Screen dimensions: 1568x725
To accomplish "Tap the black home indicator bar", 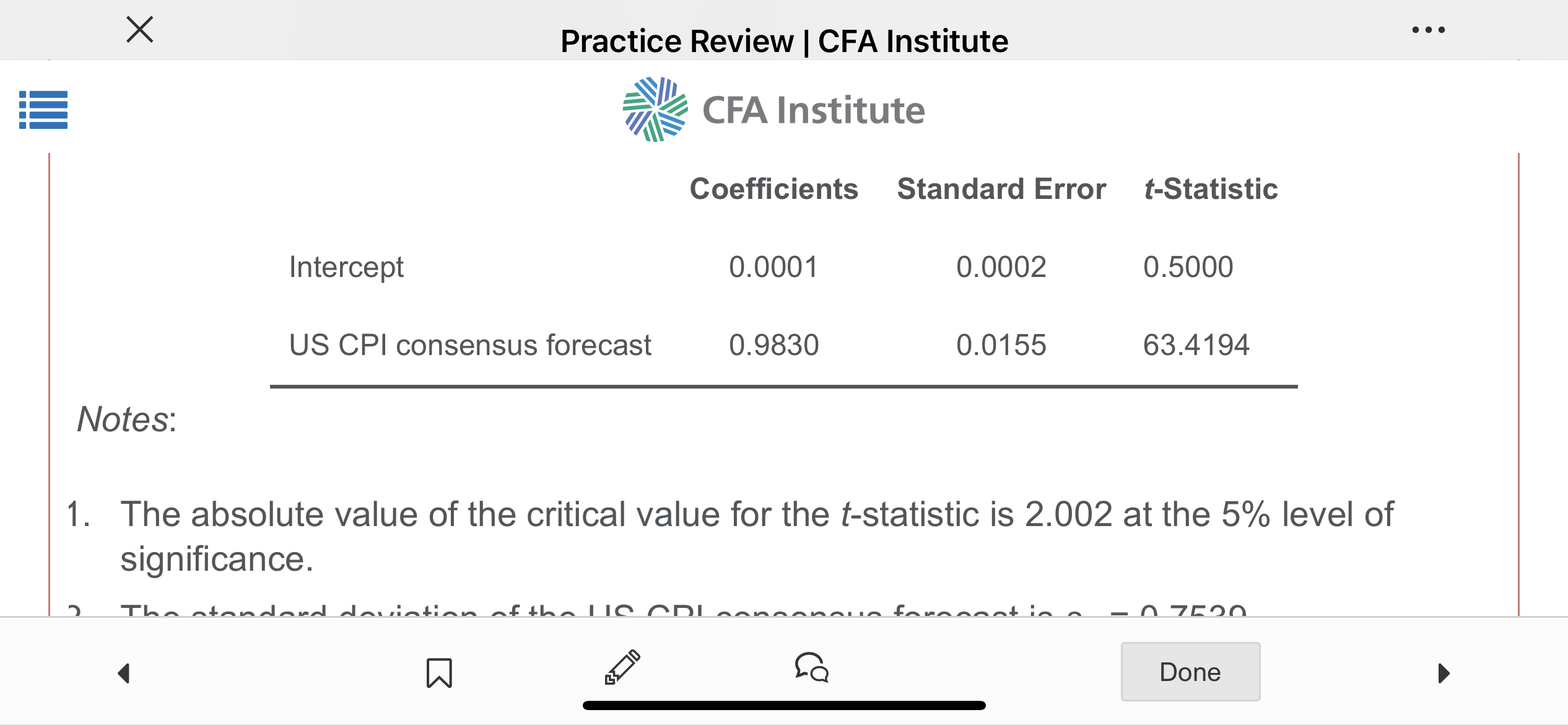I will point(784,705).
